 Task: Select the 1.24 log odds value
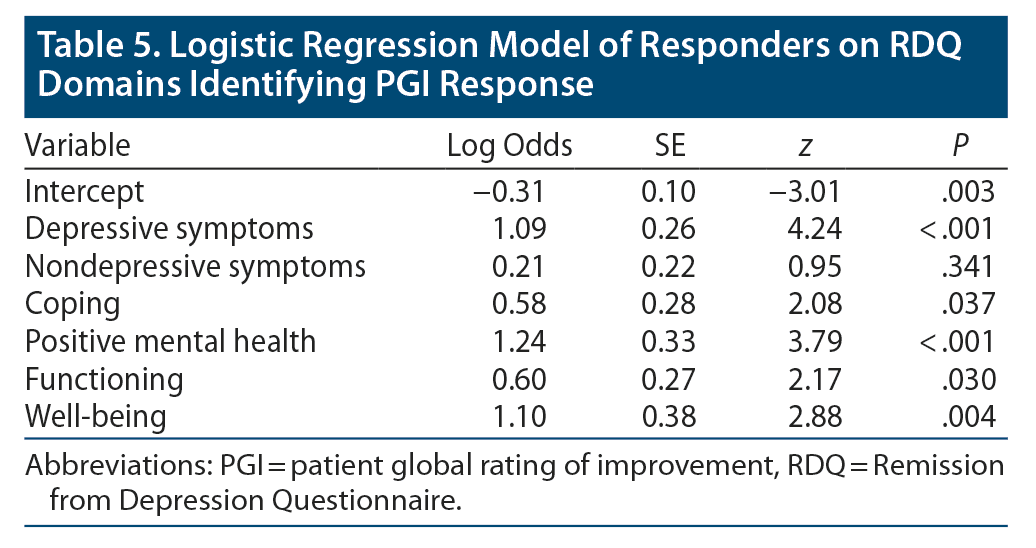pos(522,342)
